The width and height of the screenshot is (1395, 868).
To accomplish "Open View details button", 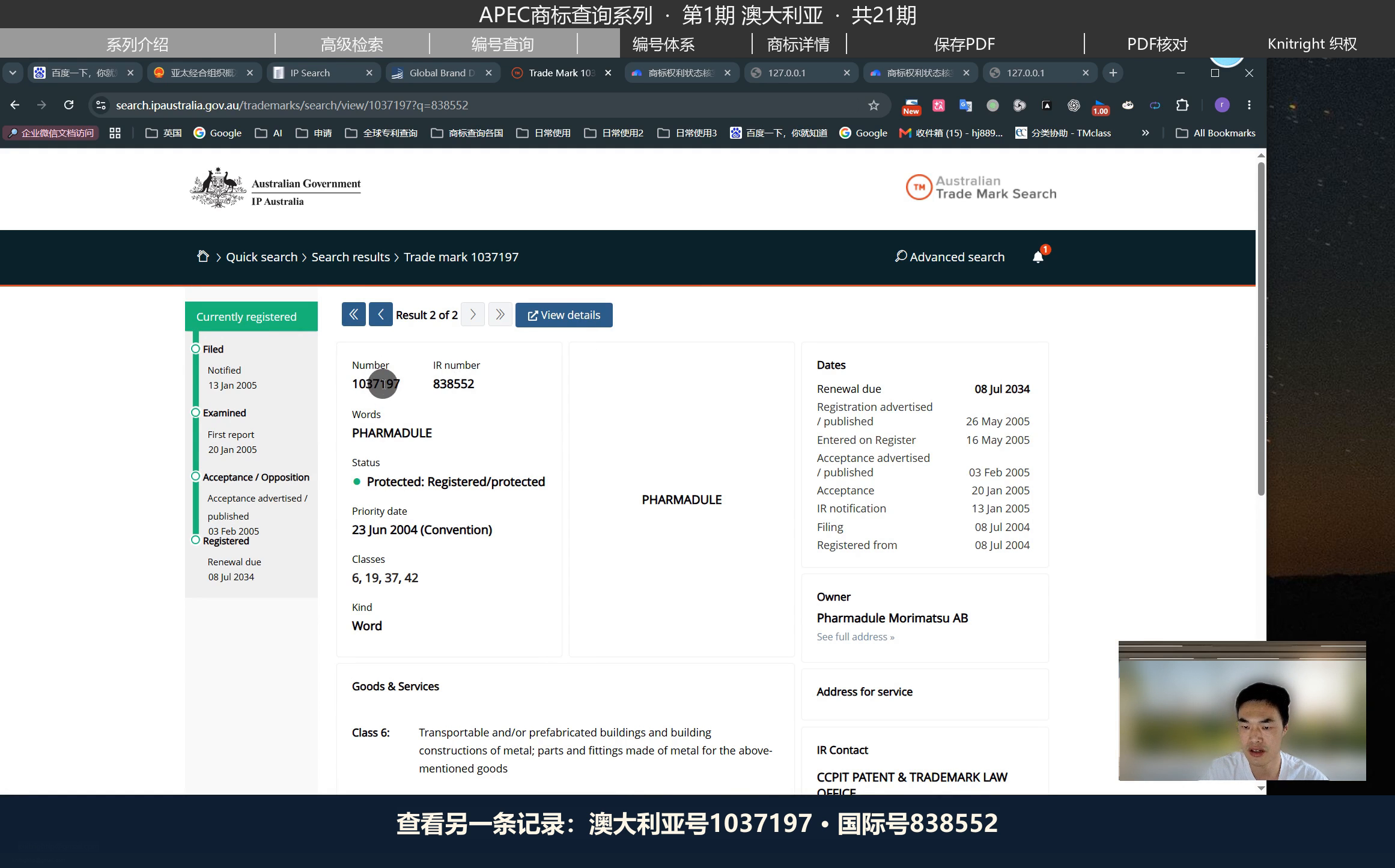I will 564,315.
